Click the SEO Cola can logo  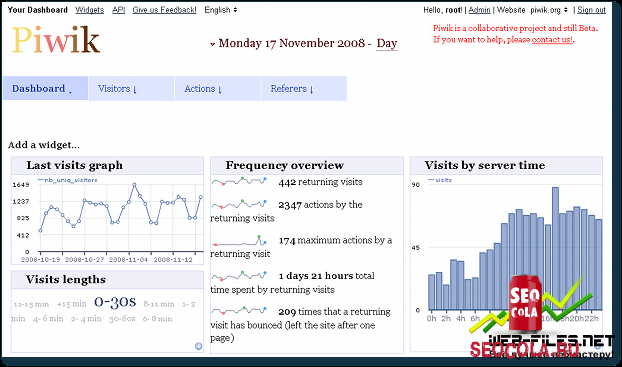click(525, 304)
